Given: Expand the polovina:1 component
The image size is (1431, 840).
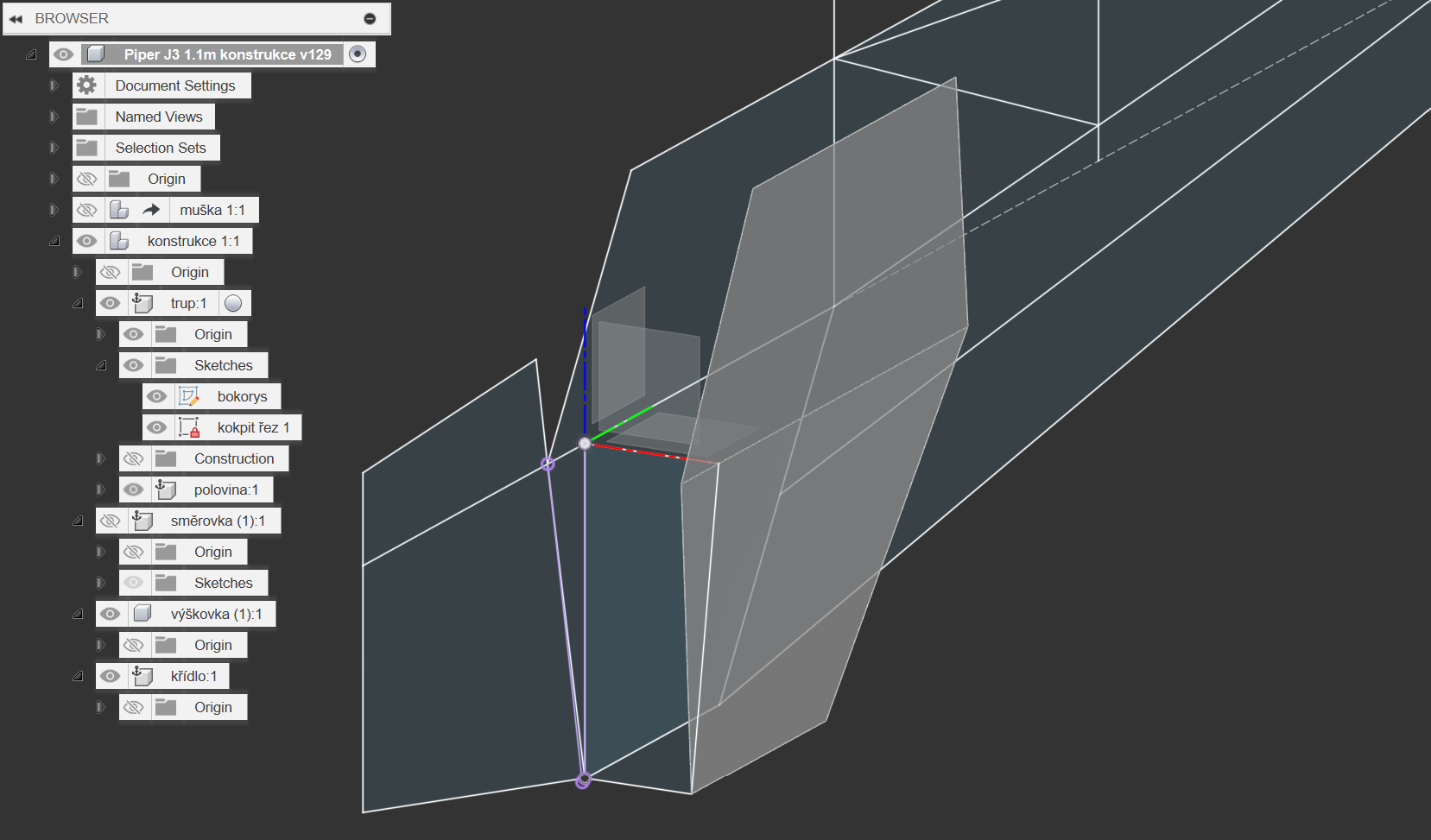Looking at the screenshot, I should coord(101,489).
